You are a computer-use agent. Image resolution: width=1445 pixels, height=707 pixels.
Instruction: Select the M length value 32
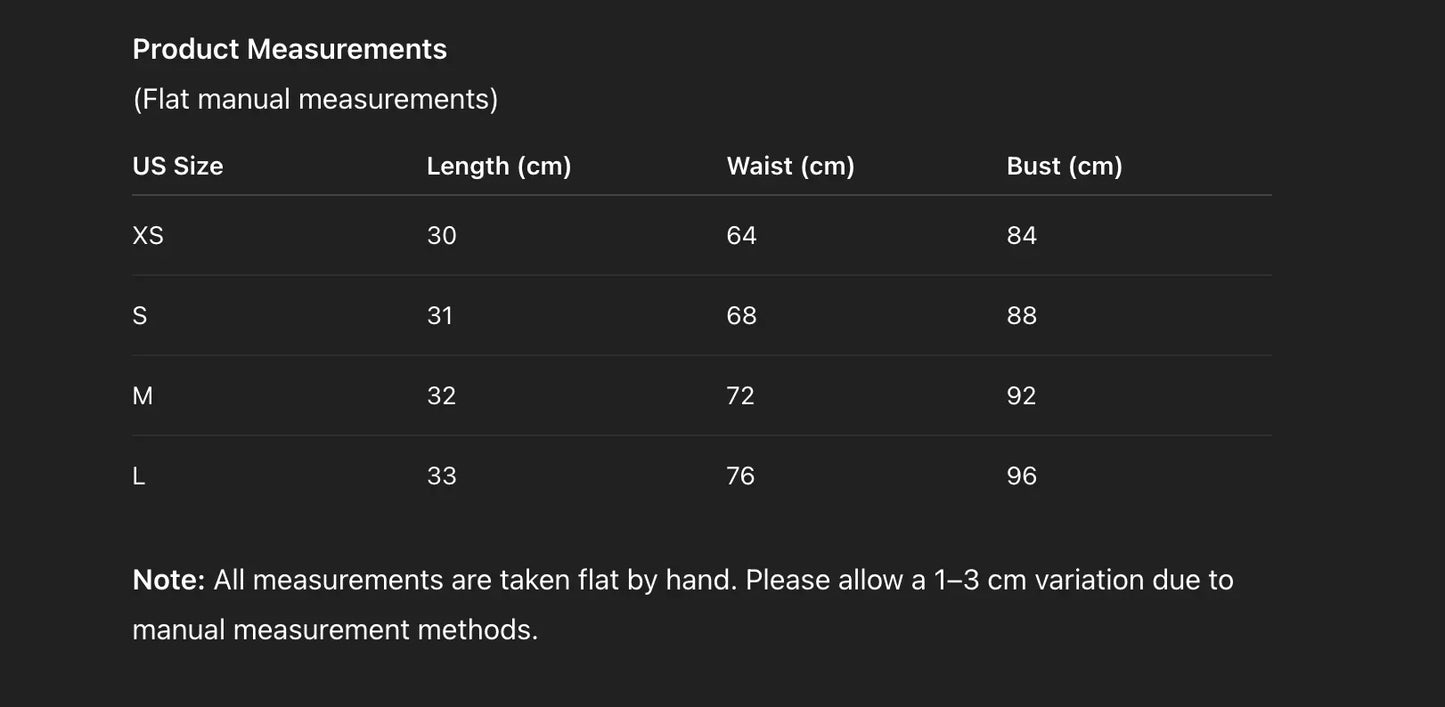441,396
